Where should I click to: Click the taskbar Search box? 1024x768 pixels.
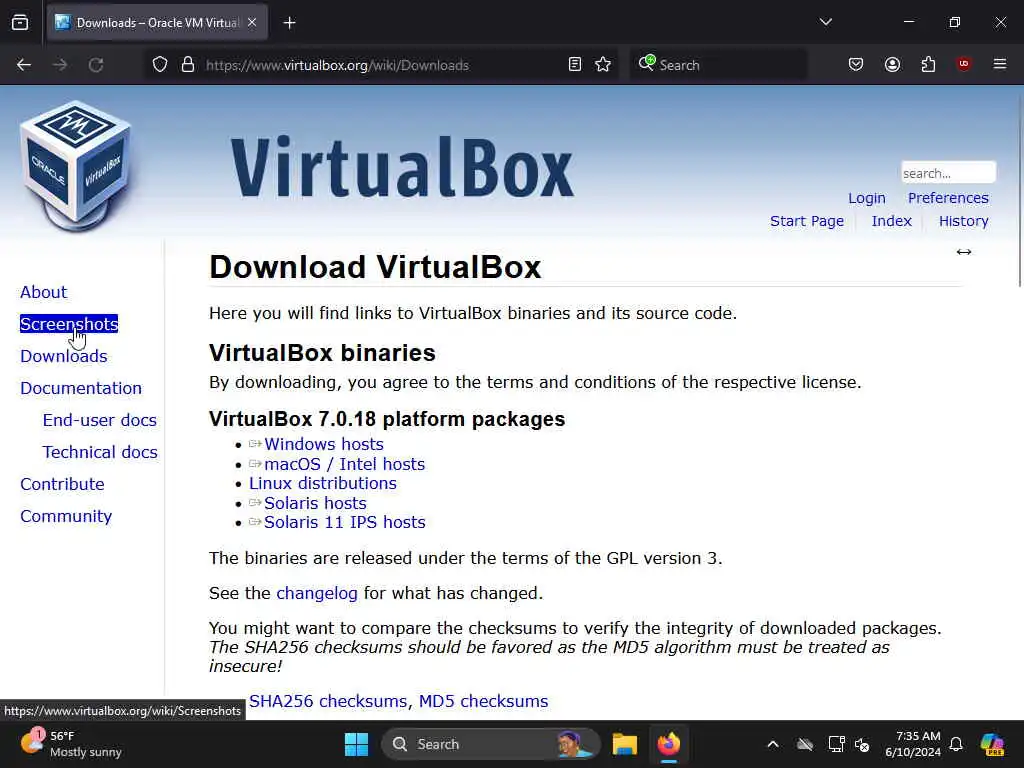[490, 744]
